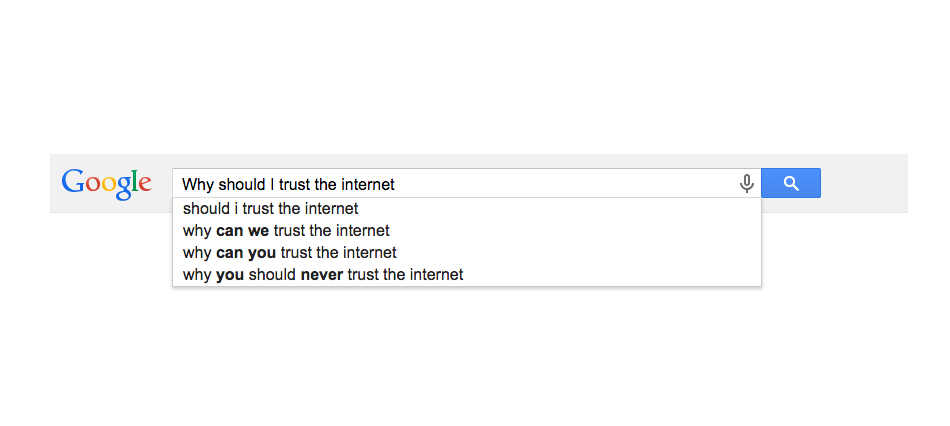The width and height of the screenshot is (950, 426).
Task: Choose 'why can we trust the internet' suggestion
Action: tap(286, 231)
